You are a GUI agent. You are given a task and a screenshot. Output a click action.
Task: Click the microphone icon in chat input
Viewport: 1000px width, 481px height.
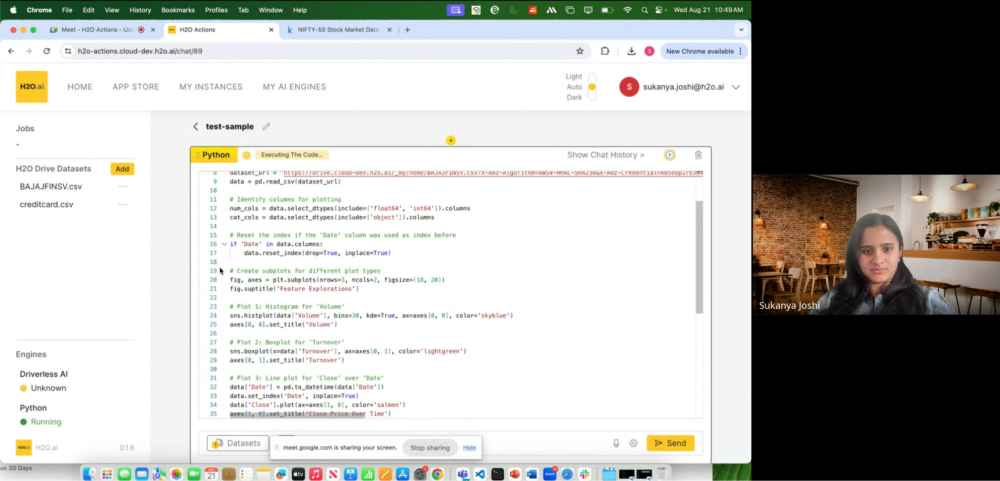(x=616, y=443)
